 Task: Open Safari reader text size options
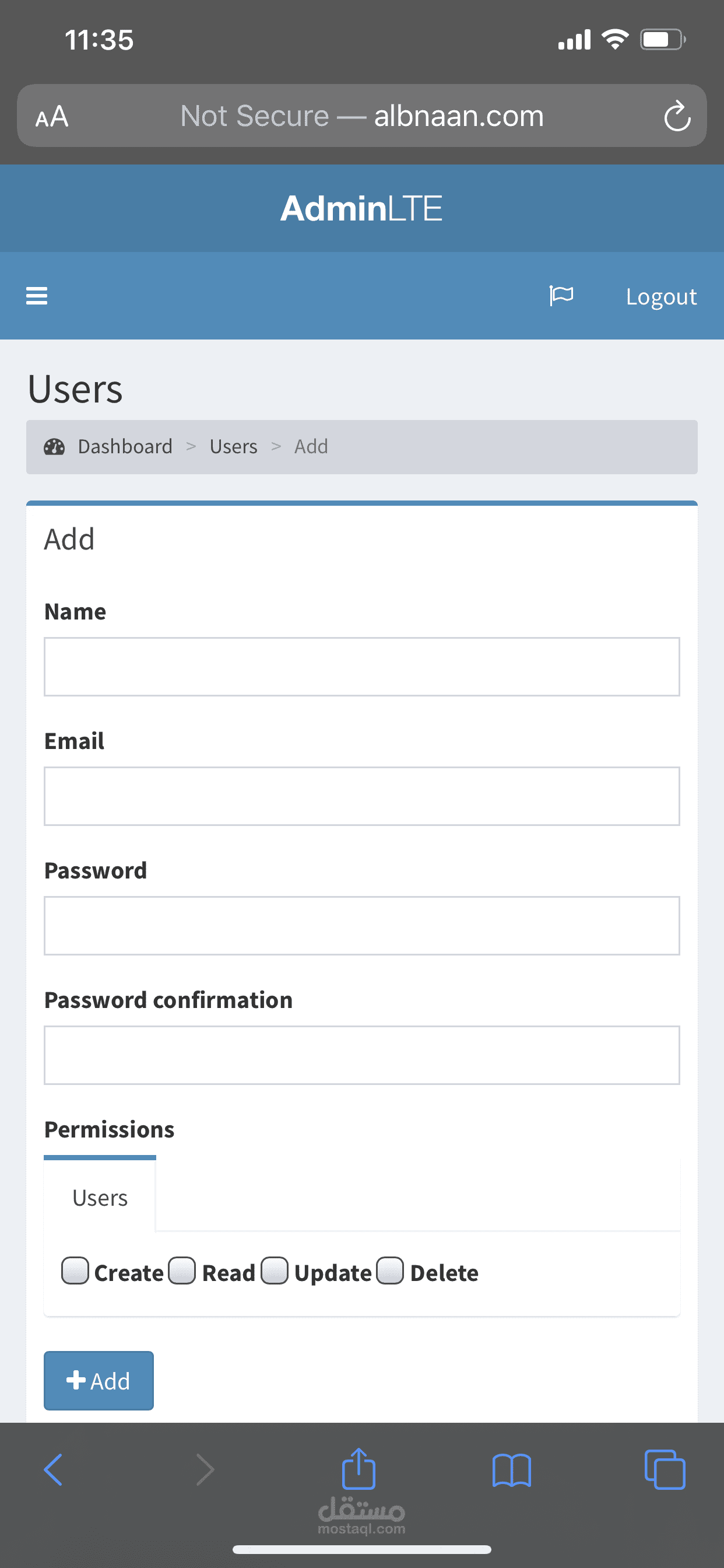coord(52,116)
